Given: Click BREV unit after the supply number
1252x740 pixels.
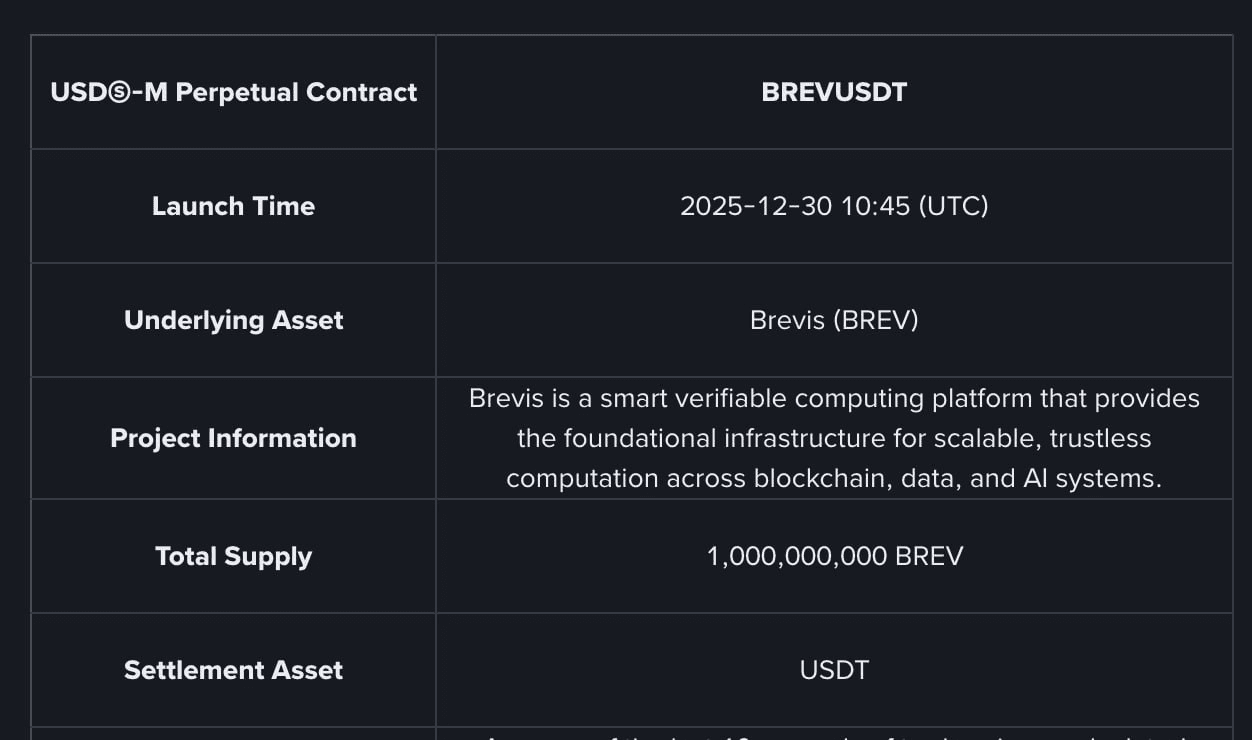Looking at the screenshot, I should point(929,556).
